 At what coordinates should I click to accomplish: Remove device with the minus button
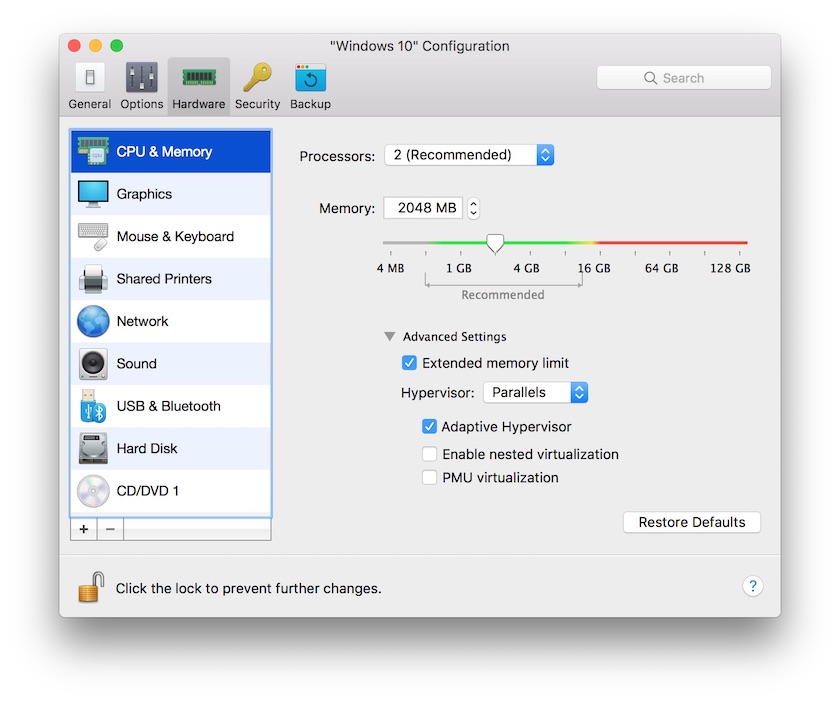pos(110,529)
